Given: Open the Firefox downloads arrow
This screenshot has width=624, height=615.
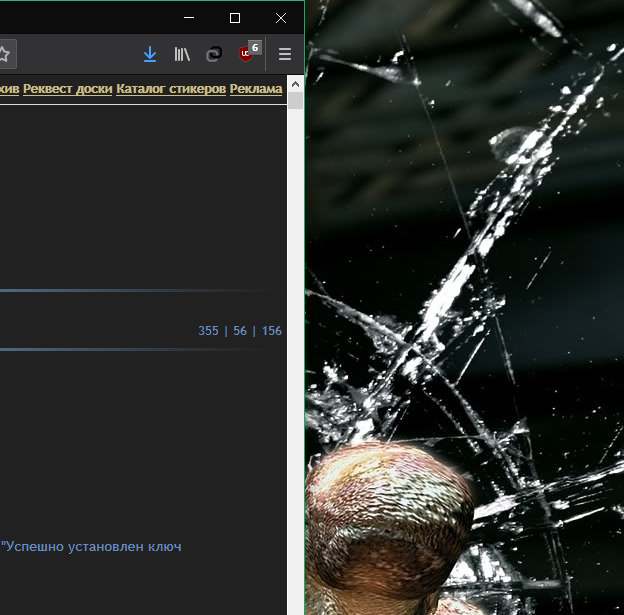Looking at the screenshot, I should pyautogui.click(x=150, y=54).
